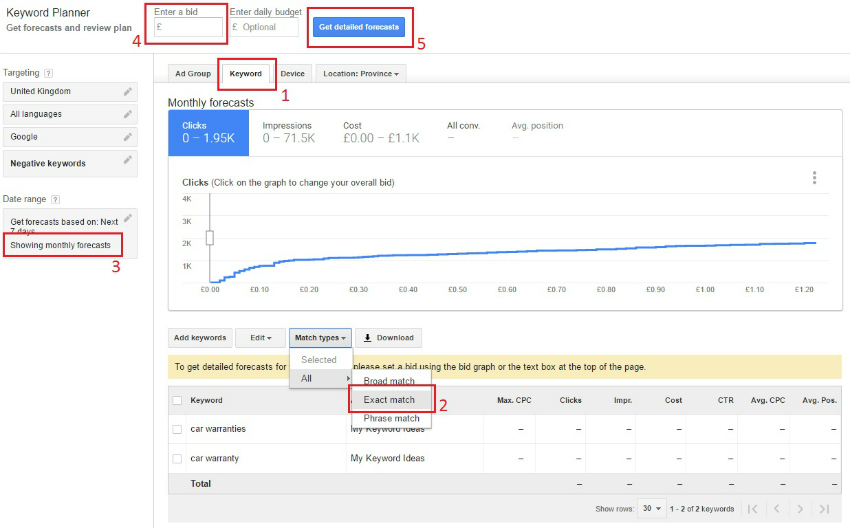Open three-dot options menu on Clicks graph
This screenshot has height=528, width=850.
[814, 178]
